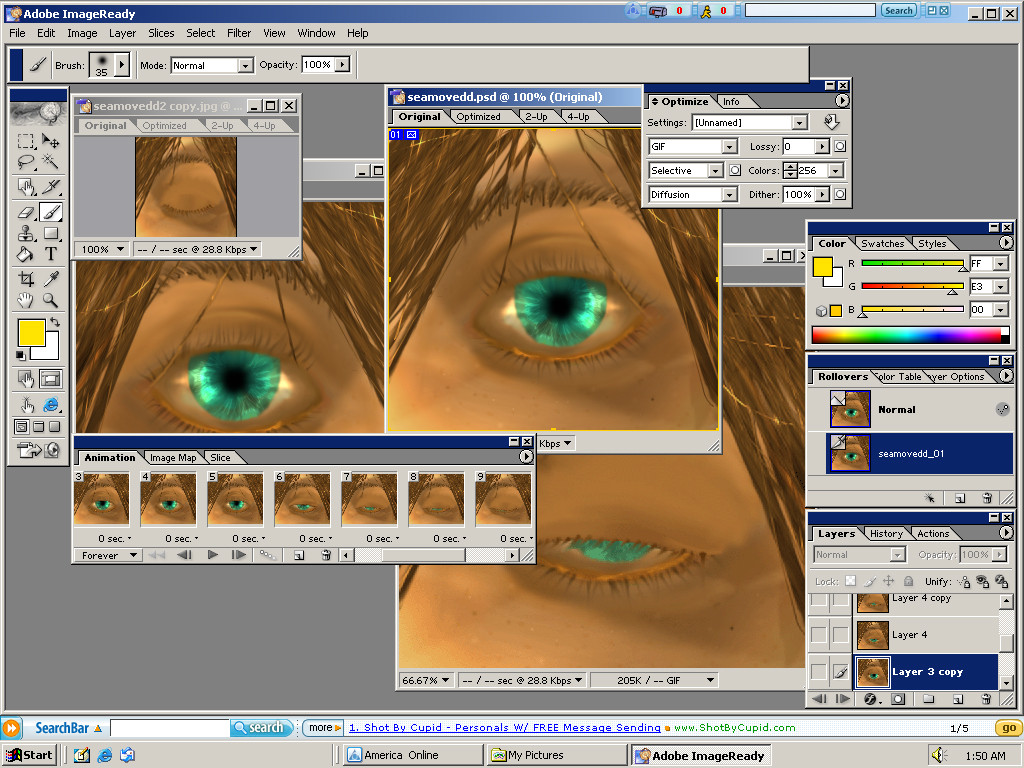Screen dimensions: 1024x768
Task: Toggle Unify layer position
Action: [x=963, y=581]
